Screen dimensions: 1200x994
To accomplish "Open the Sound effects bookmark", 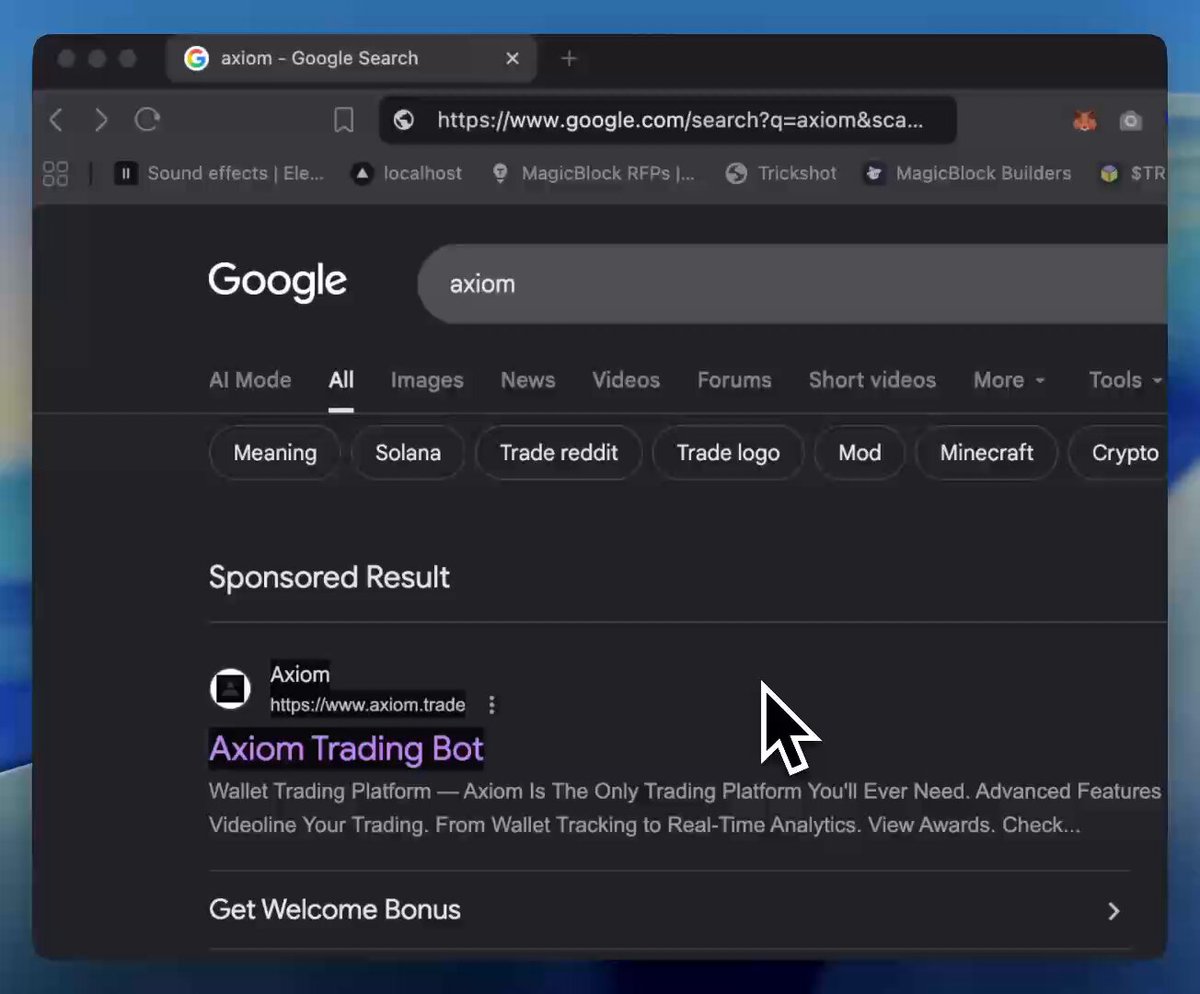I will coord(219,174).
